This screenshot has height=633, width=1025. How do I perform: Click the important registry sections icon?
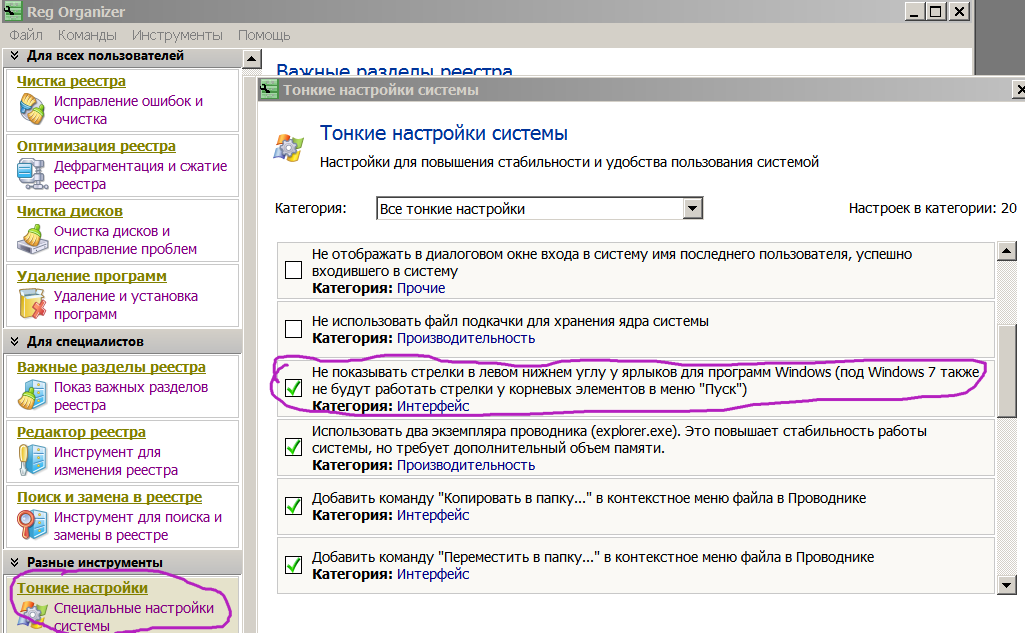click(32, 395)
